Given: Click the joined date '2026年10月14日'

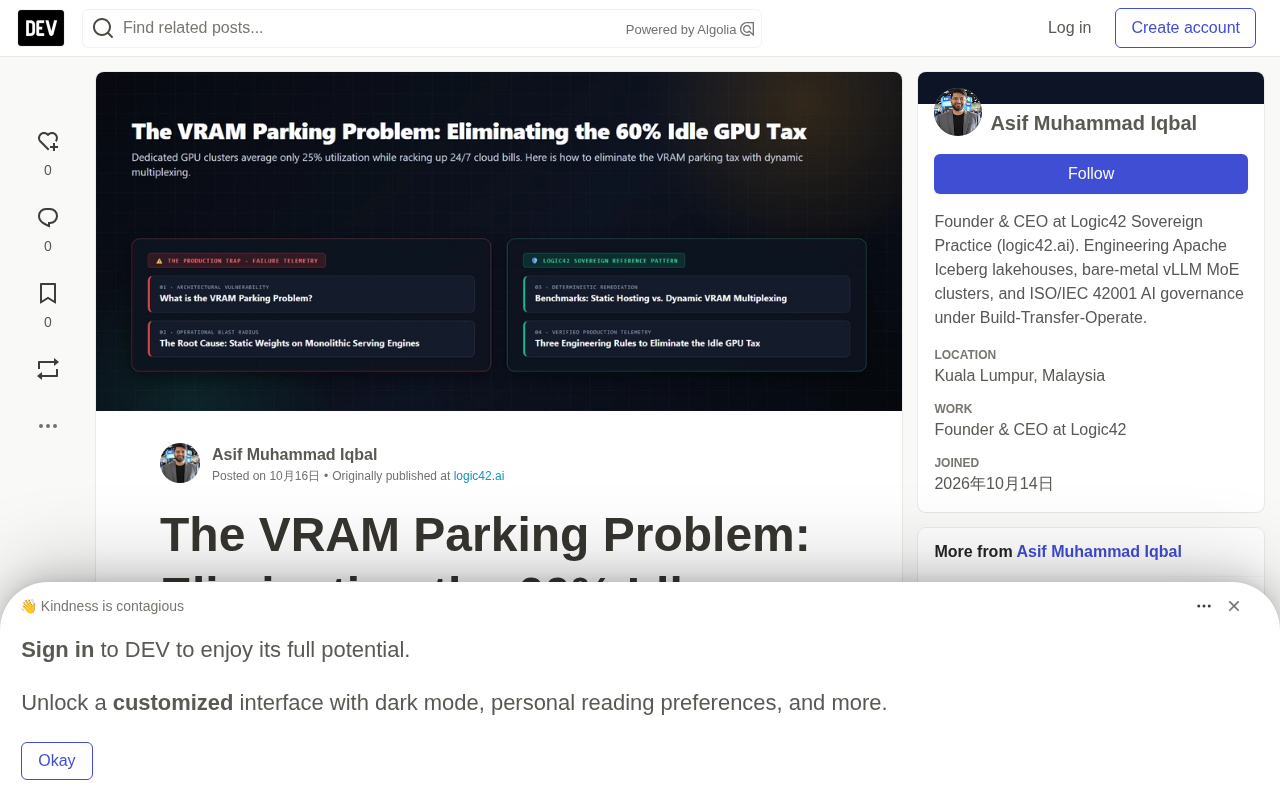Looking at the screenshot, I should point(994,484).
